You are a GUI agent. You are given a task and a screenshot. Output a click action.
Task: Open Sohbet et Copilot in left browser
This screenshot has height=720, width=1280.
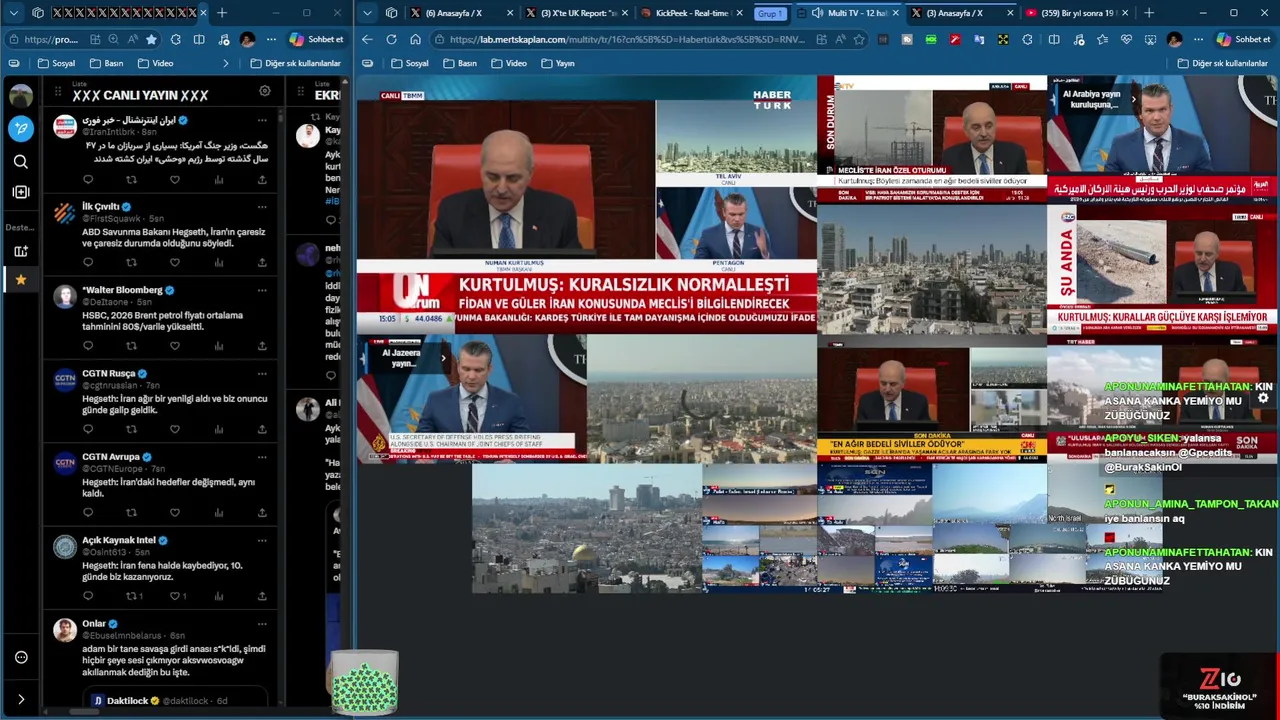pyautogui.click(x=316, y=39)
